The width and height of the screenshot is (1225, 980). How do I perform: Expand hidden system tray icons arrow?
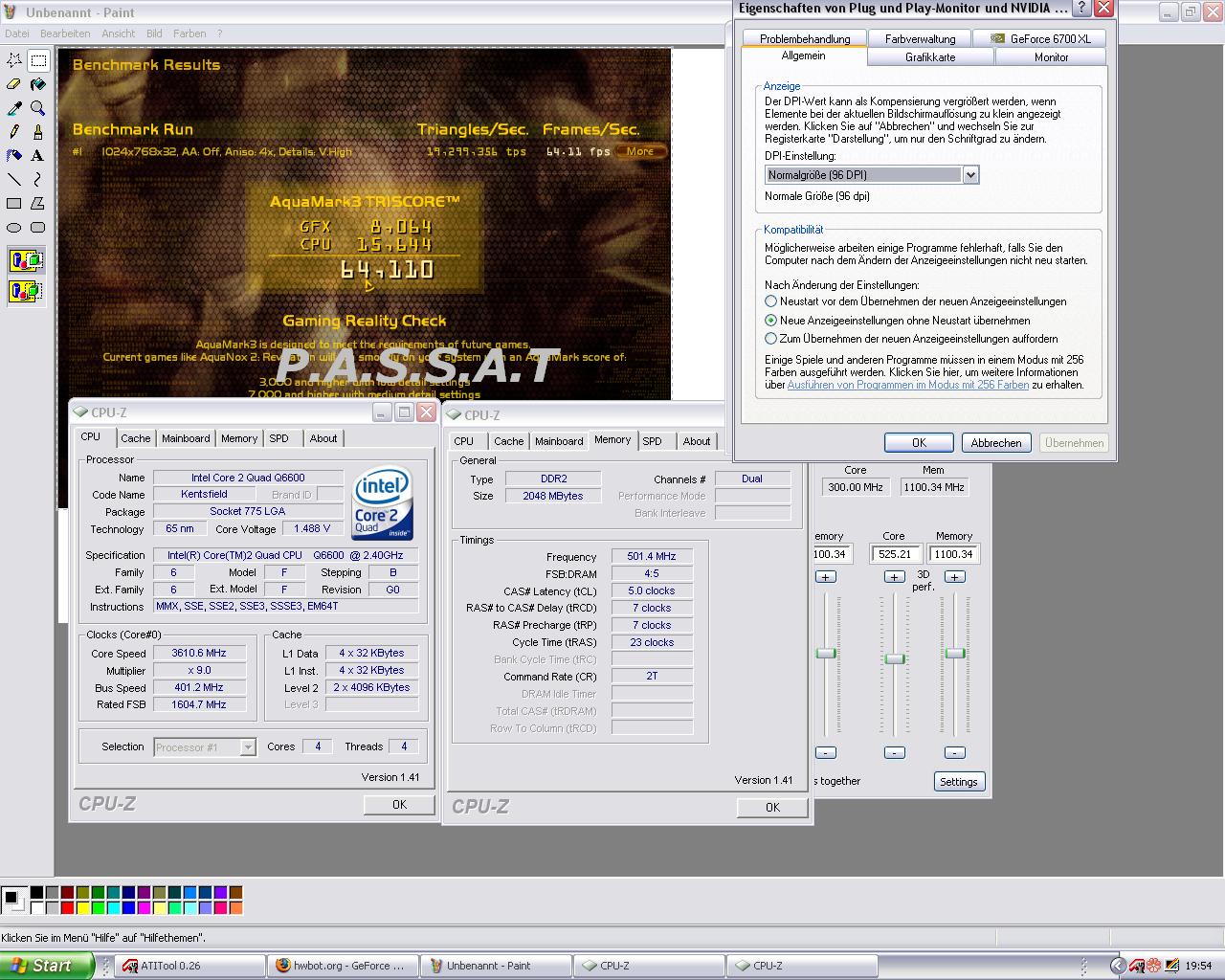(x=1117, y=966)
